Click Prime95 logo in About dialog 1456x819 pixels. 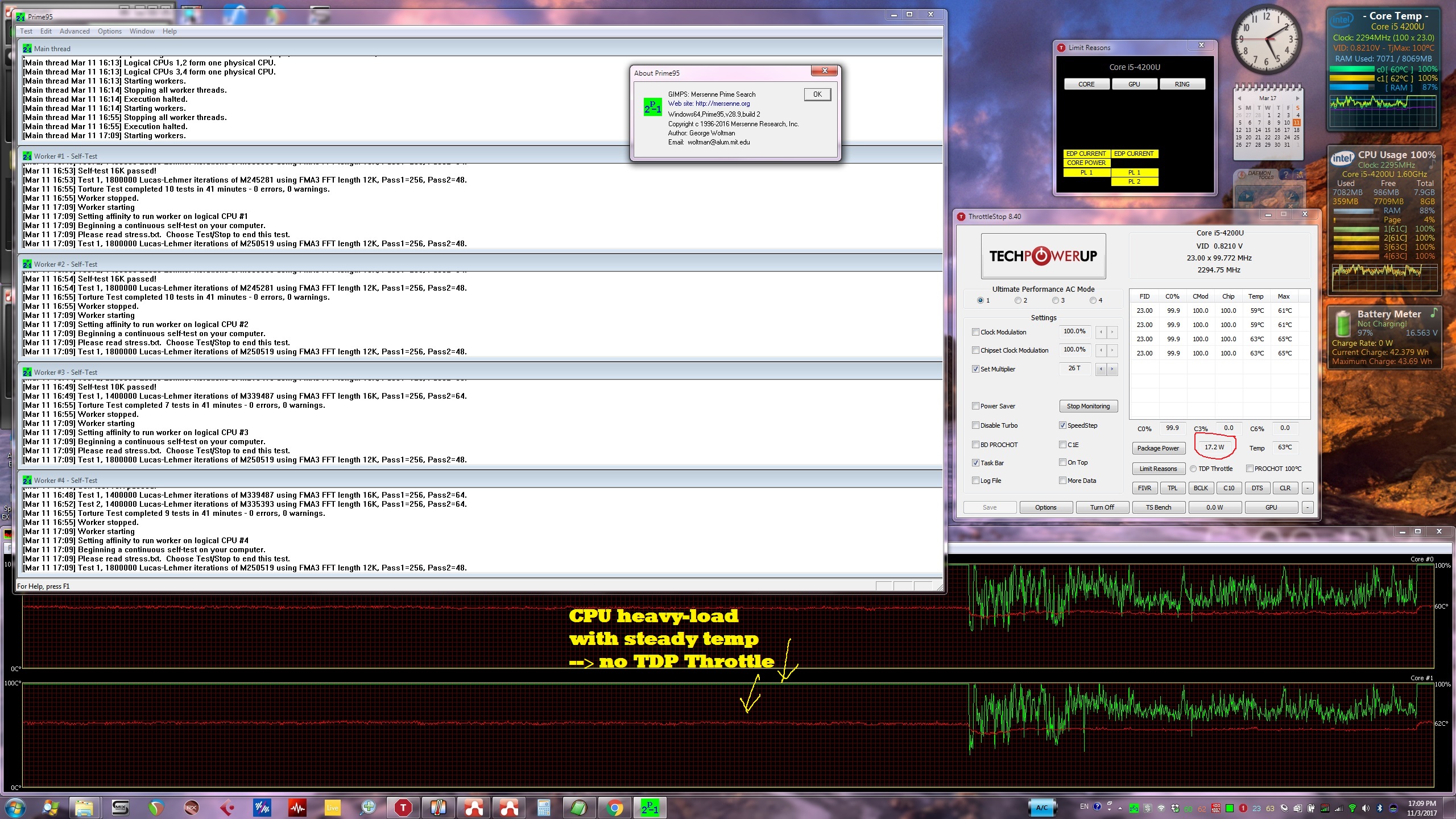click(x=652, y=107)
